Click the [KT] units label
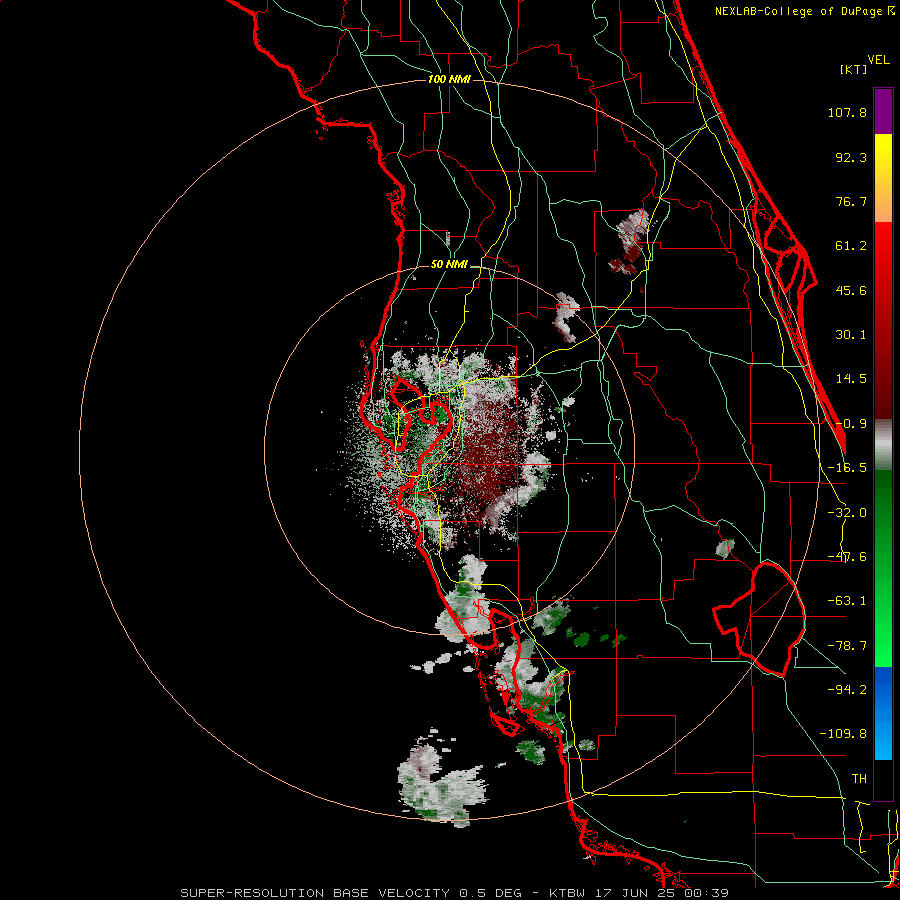The height and width of the screenshot is (900, 900). pos(854,69)
